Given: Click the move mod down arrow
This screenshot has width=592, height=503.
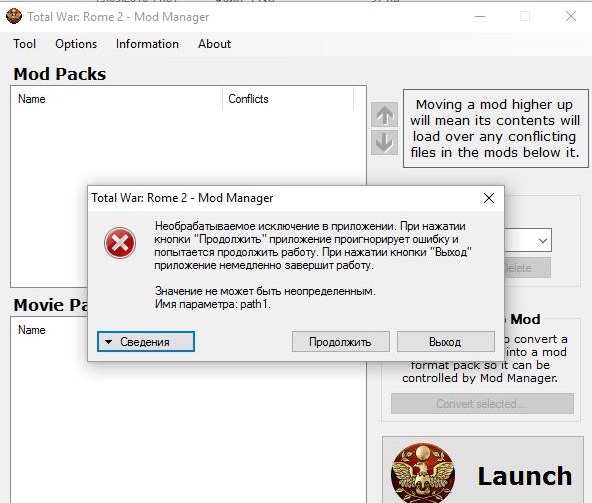Looking at the screenshot, I should [384, 143].
